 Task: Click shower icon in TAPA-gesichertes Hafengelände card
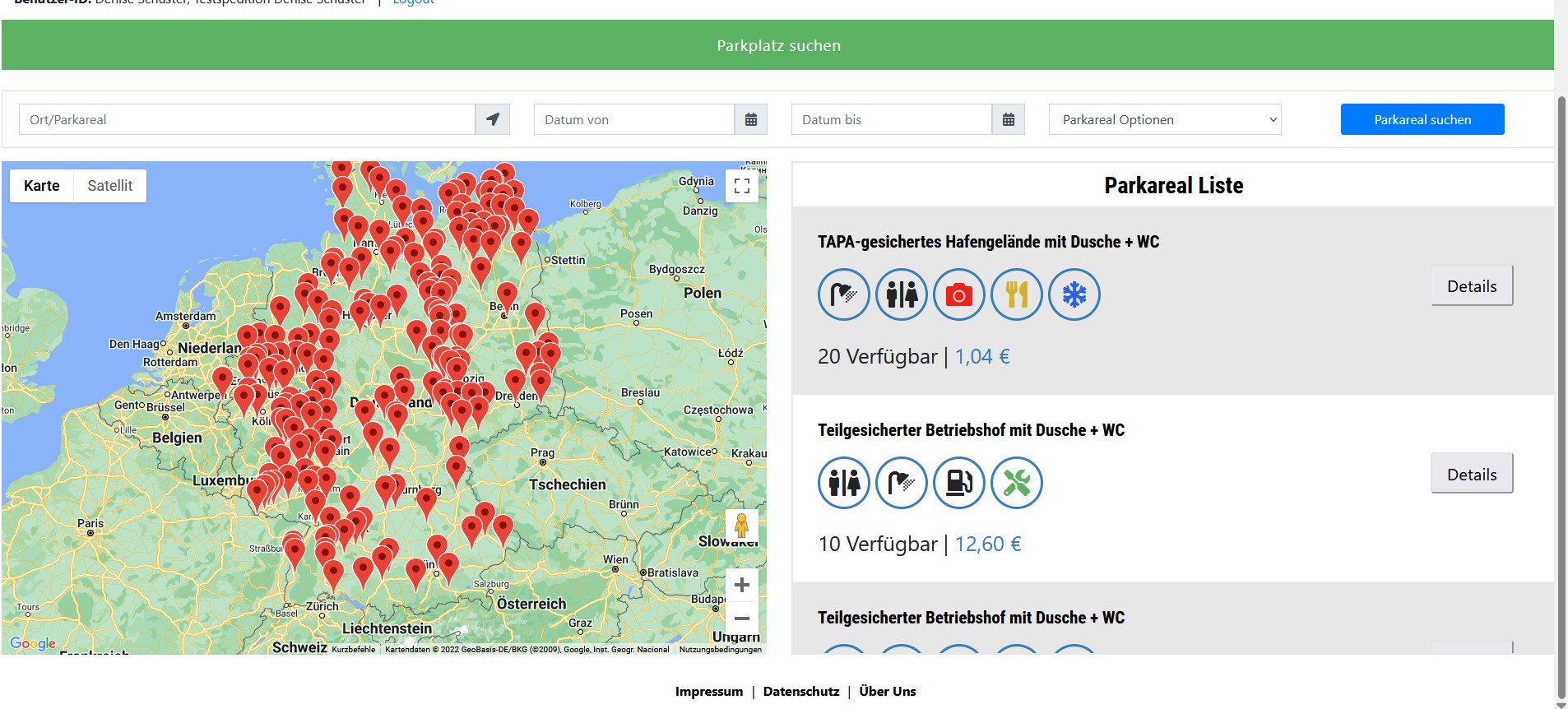pos(844,294)
